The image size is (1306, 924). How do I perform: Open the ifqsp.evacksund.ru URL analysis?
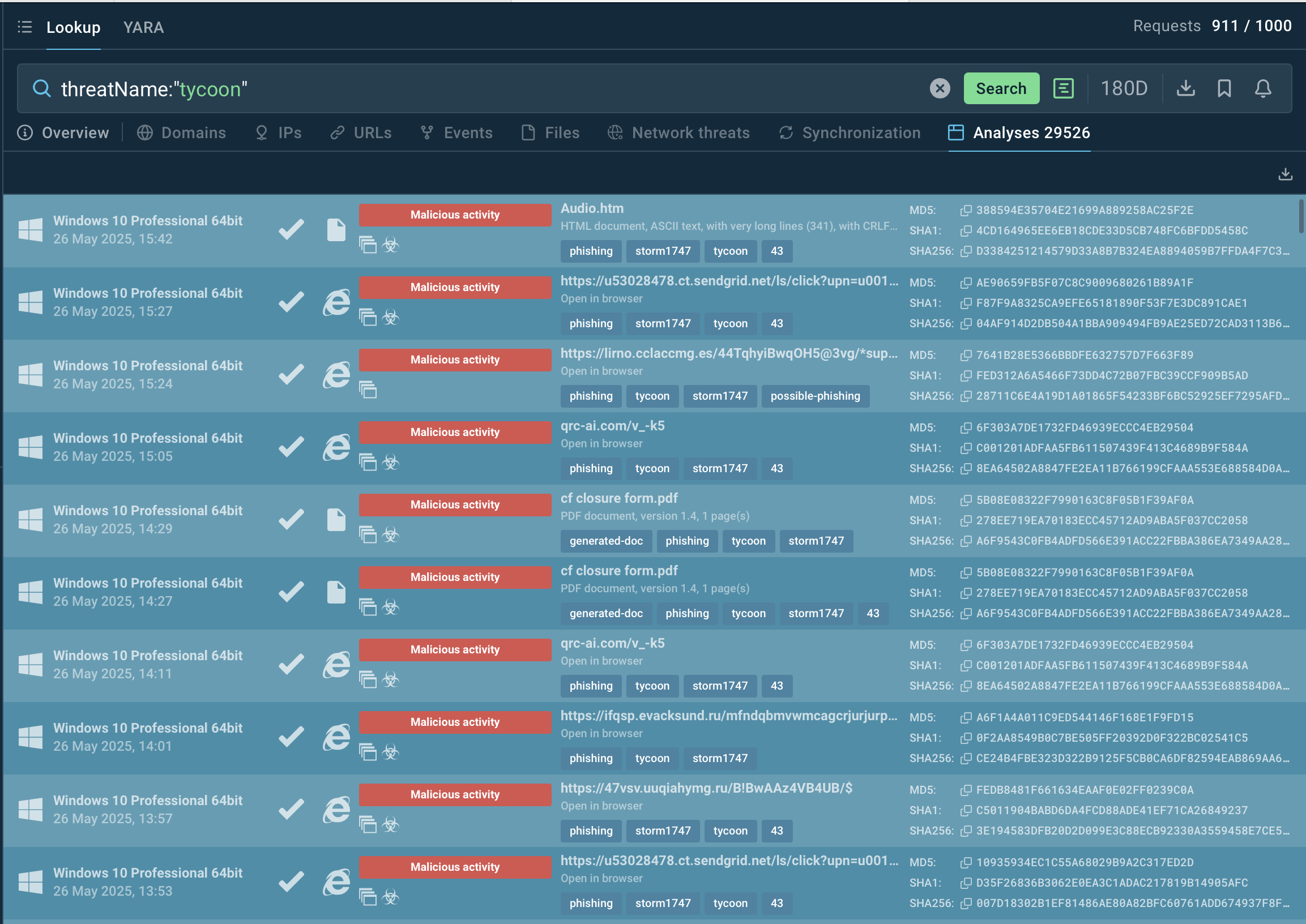click(729, 716)
